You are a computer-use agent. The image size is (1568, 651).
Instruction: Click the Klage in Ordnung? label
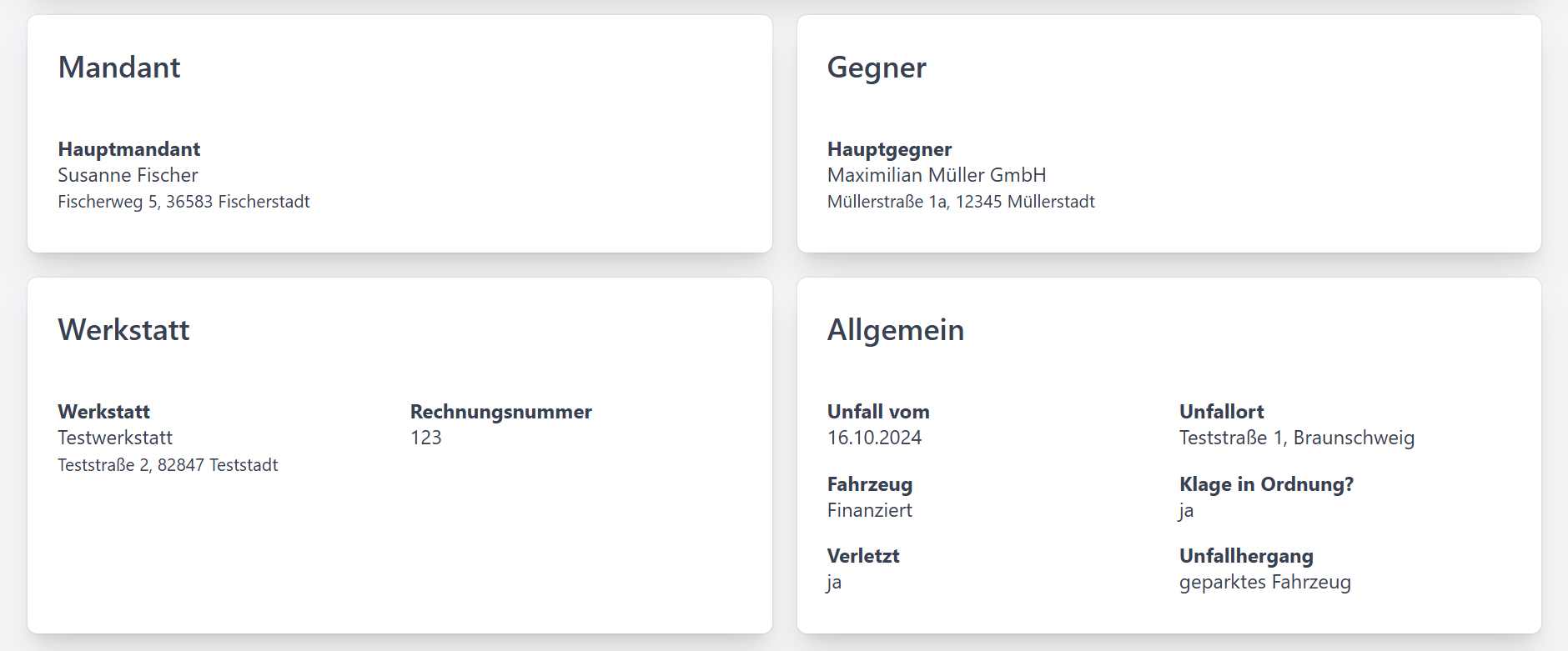pyautogui.click(x=1265, y=484)
